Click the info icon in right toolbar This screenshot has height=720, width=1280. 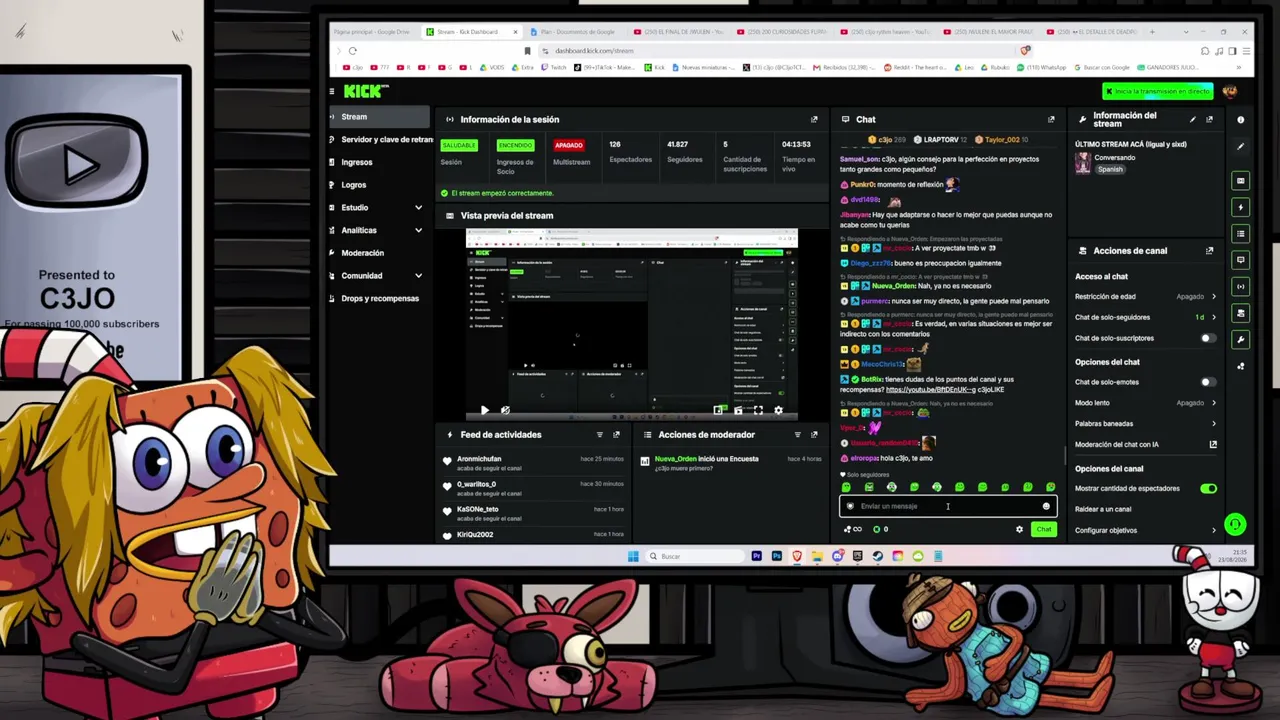[x=1241, y=120]
